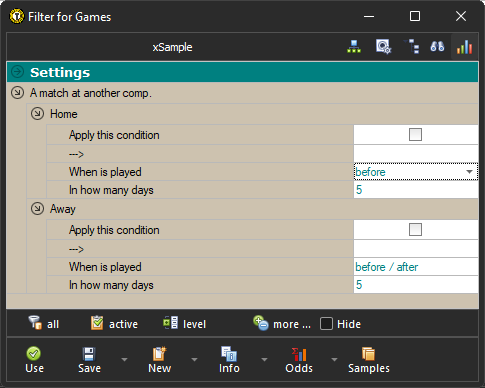Collapse the Settings header arrow icon
Screen dimensions: 485x388
point(17,72)
